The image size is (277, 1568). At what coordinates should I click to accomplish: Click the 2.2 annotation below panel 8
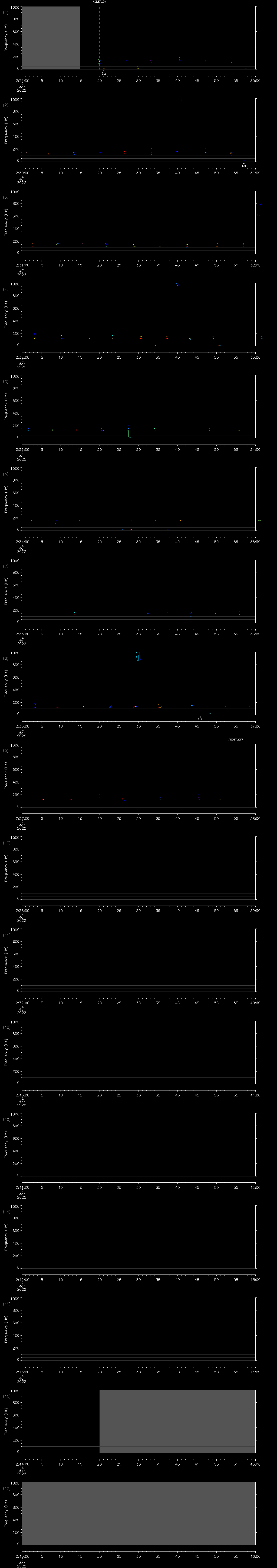point(200,719)
